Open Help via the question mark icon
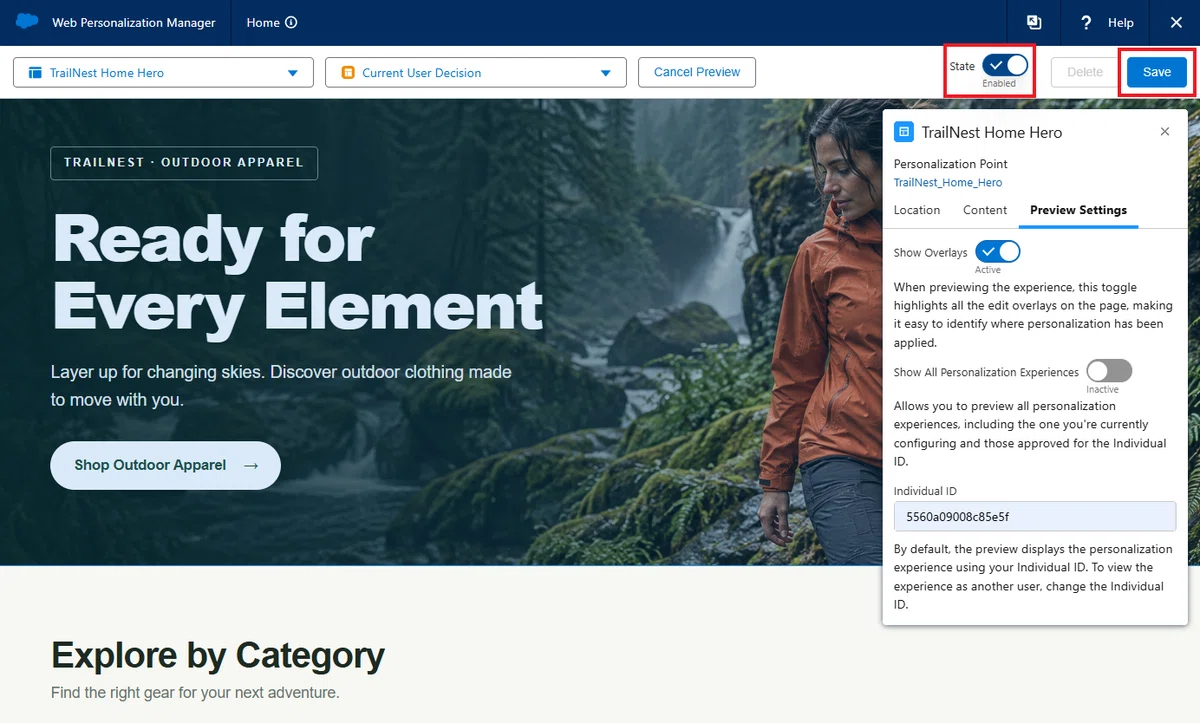Viewport: 1200px width, 723px height. point(1086,22)
